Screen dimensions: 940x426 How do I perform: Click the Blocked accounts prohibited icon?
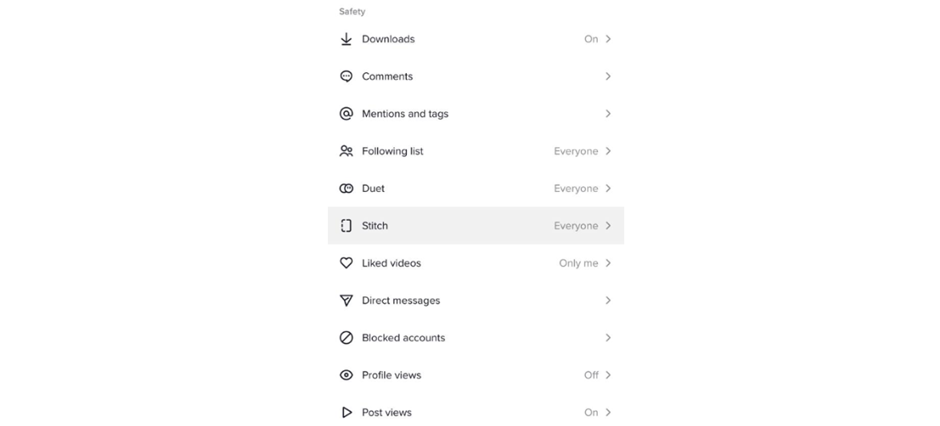click(x=346, y=338)
